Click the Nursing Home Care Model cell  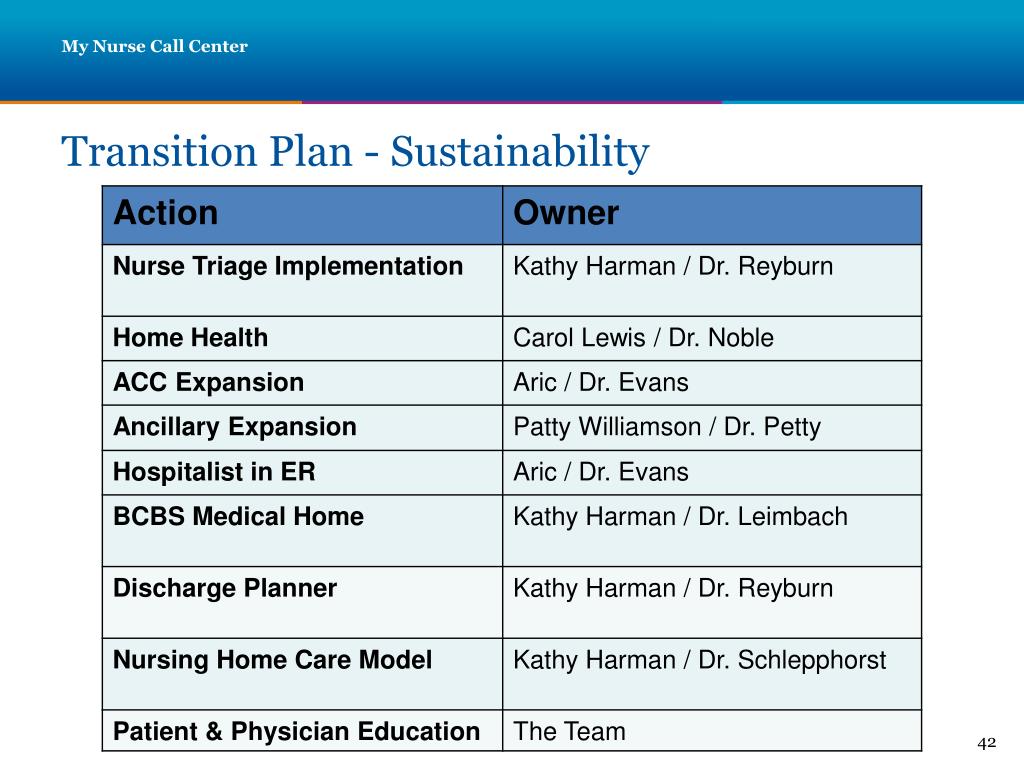pos(302,674)
